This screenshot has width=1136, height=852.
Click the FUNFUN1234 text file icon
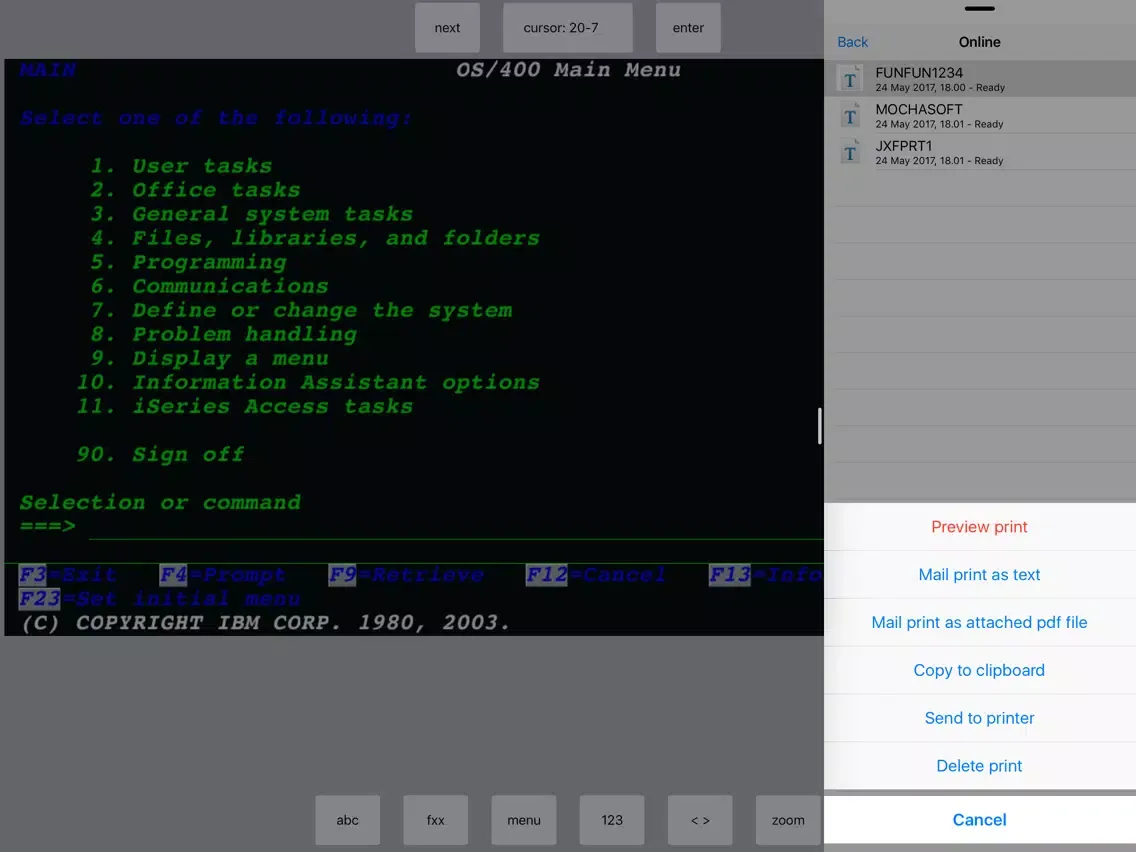(850, 79)
